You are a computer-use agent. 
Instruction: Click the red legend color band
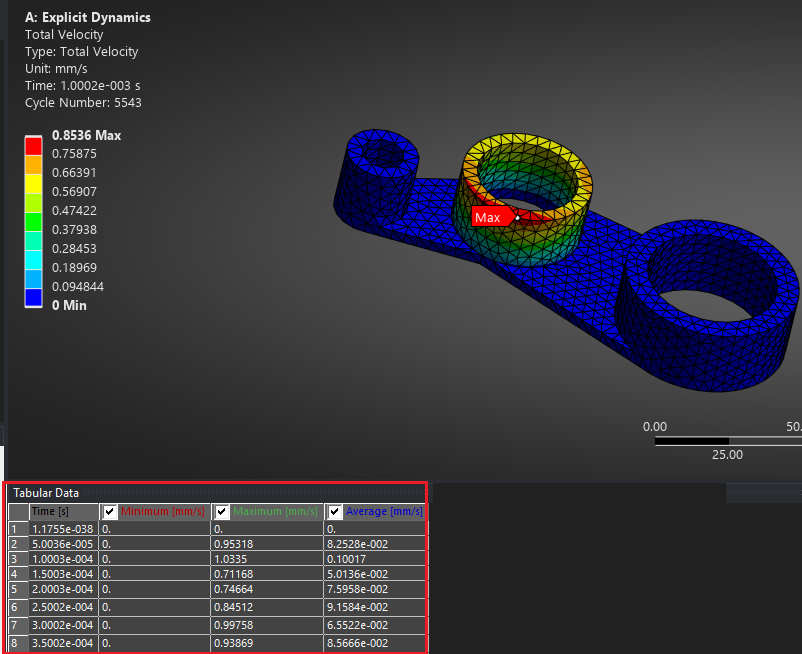[x=34, y=146]
